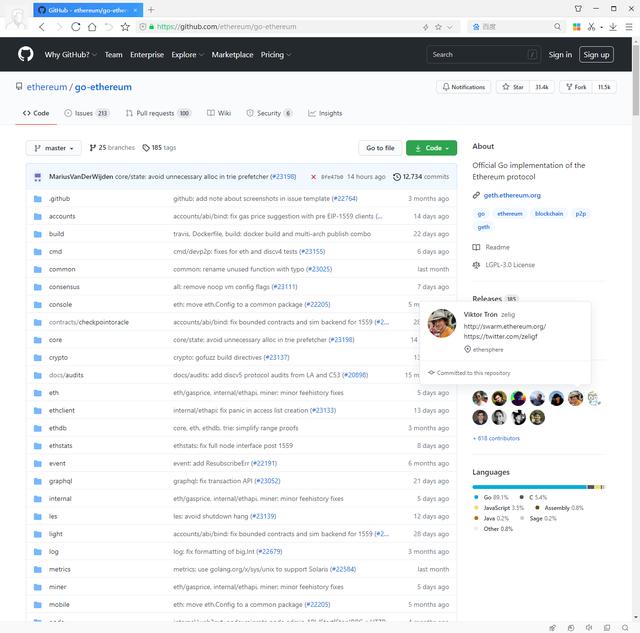Click the blue Go language dot
This screenshot has width=640, height=633.
[476, 497]
